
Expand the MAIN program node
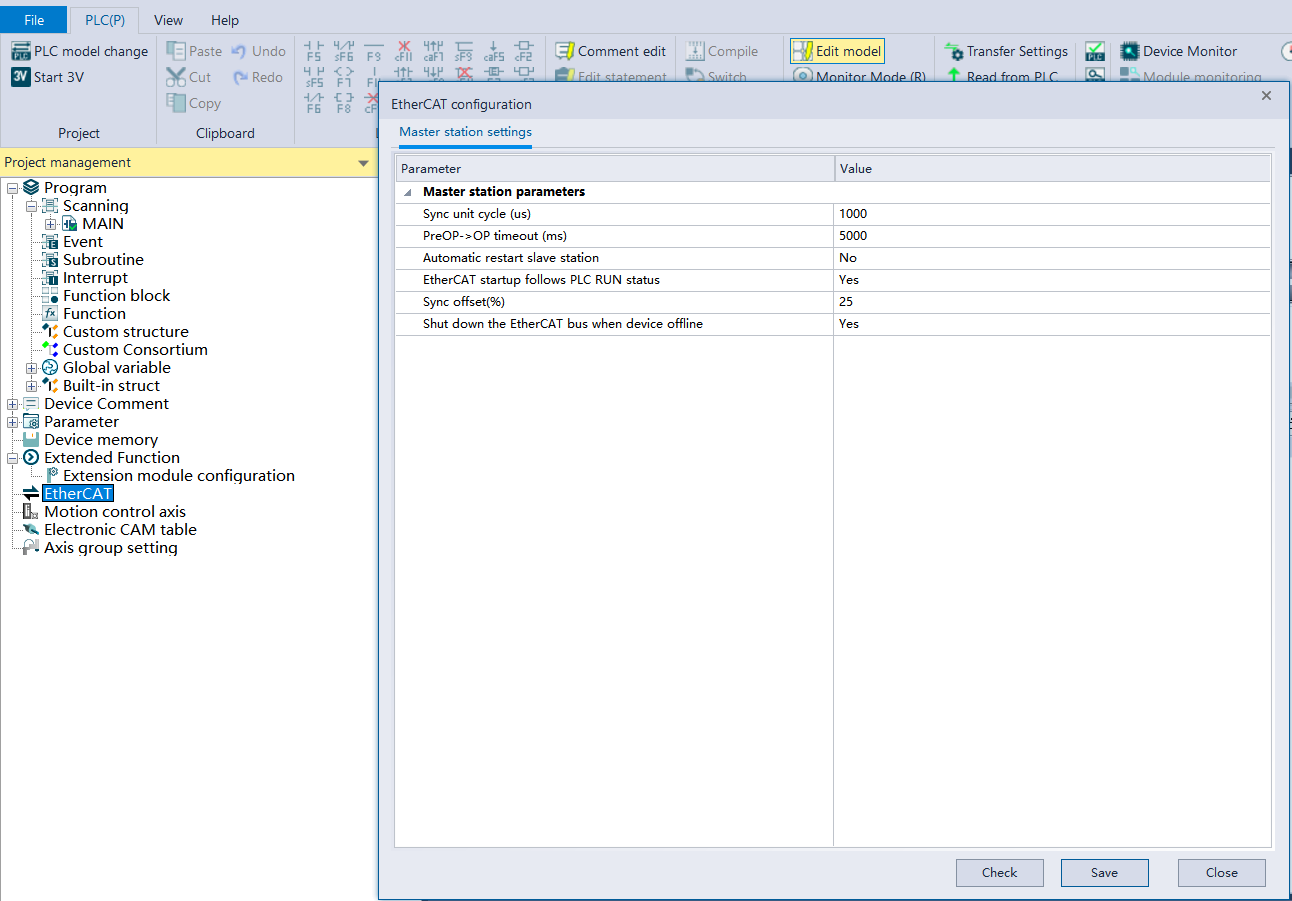[51, 224]
